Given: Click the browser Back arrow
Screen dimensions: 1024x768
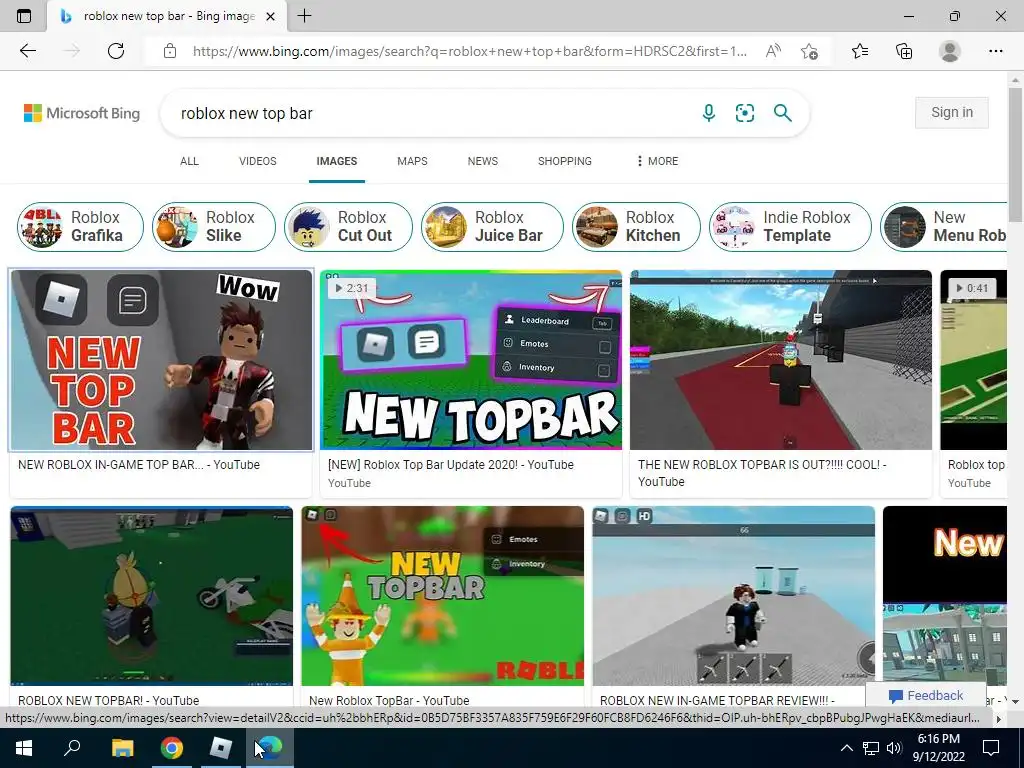Looking at the screenshot, I should point(27,51).
